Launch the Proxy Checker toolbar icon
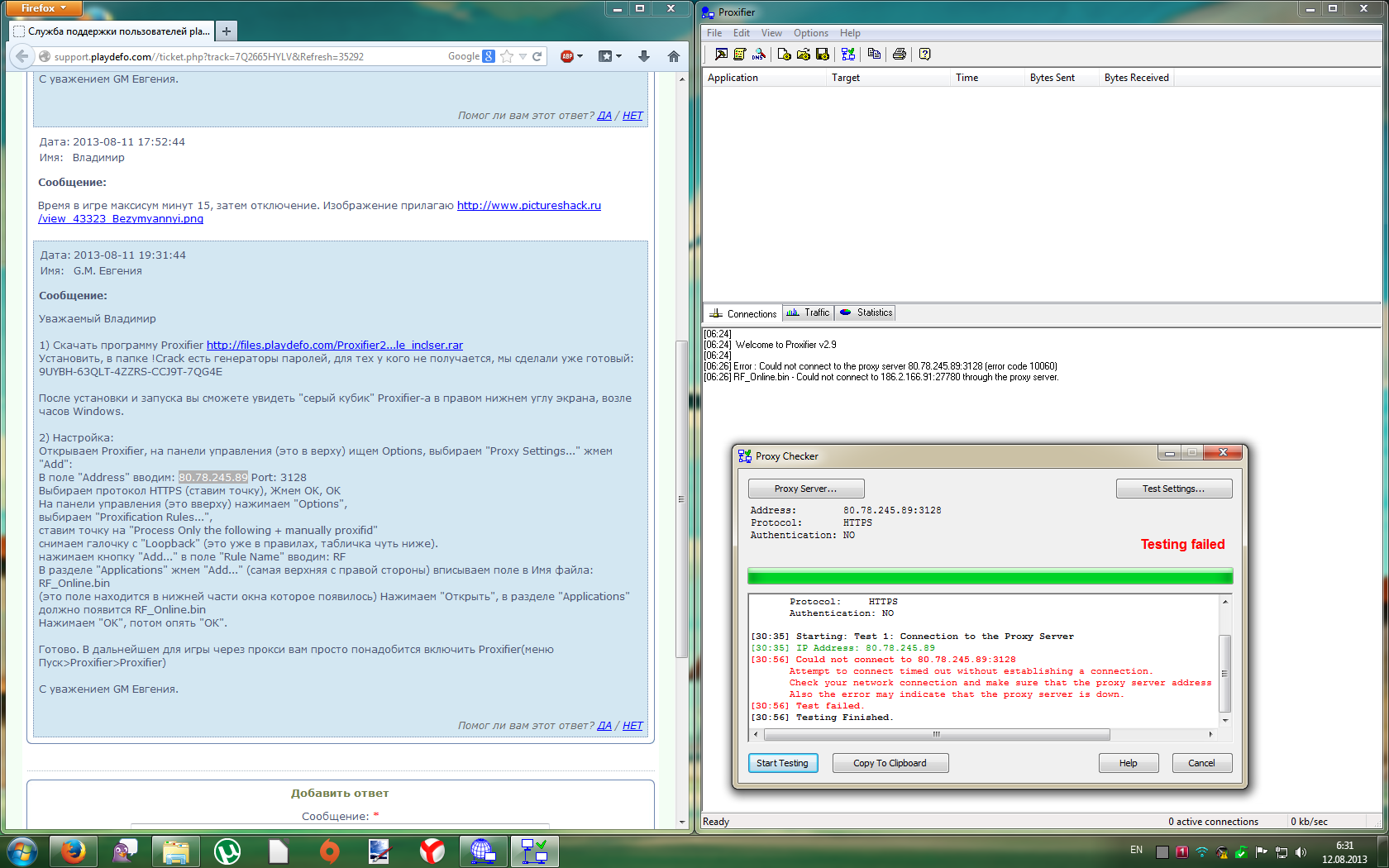 (x=847, y=54)
